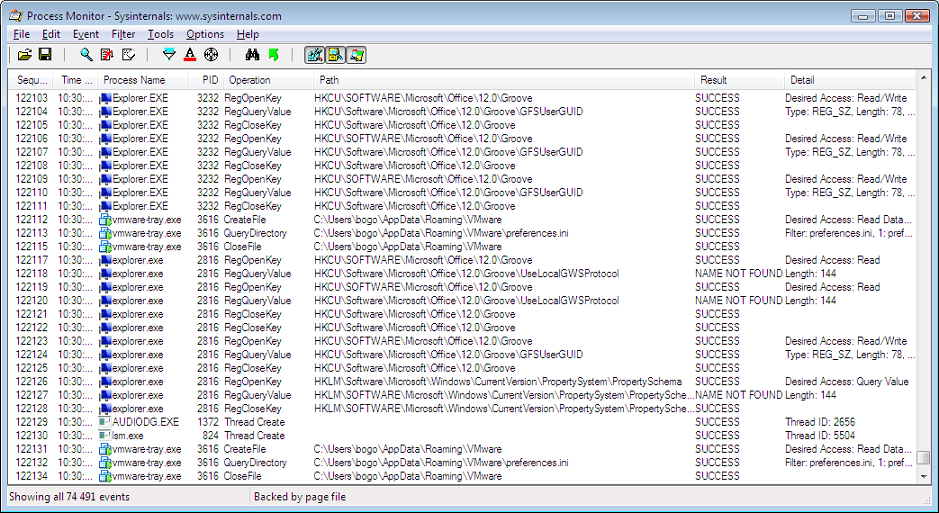Sort by the Path column header
This screenshot has height=513, width=939.
click(x=504, y=80)
